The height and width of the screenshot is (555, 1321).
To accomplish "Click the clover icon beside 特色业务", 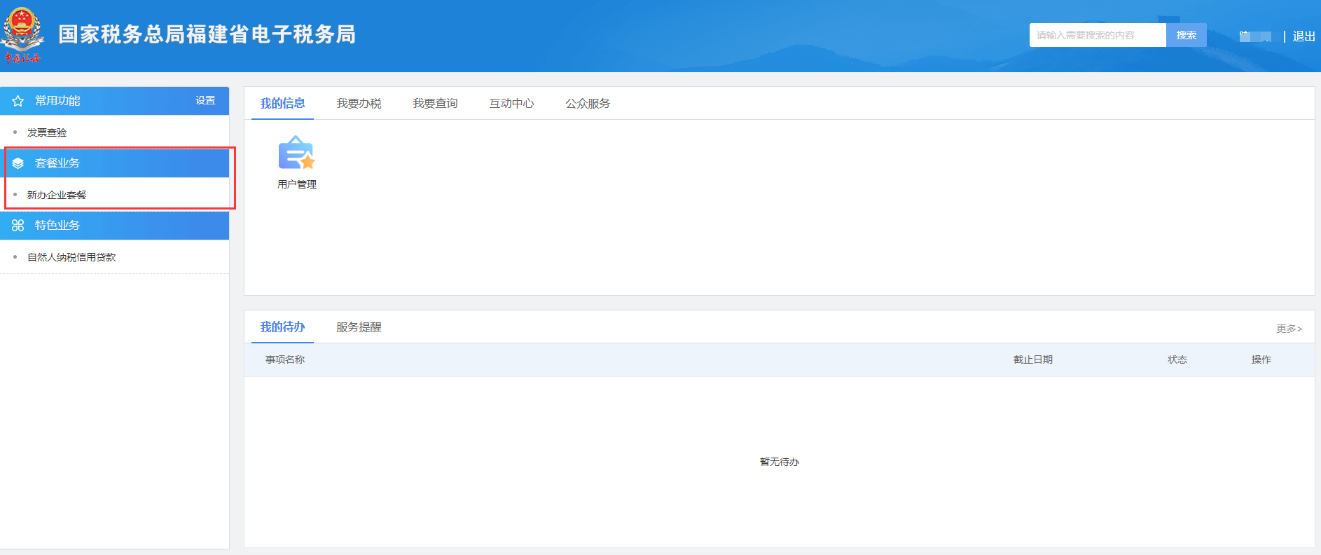I will (x=18, y=226).
